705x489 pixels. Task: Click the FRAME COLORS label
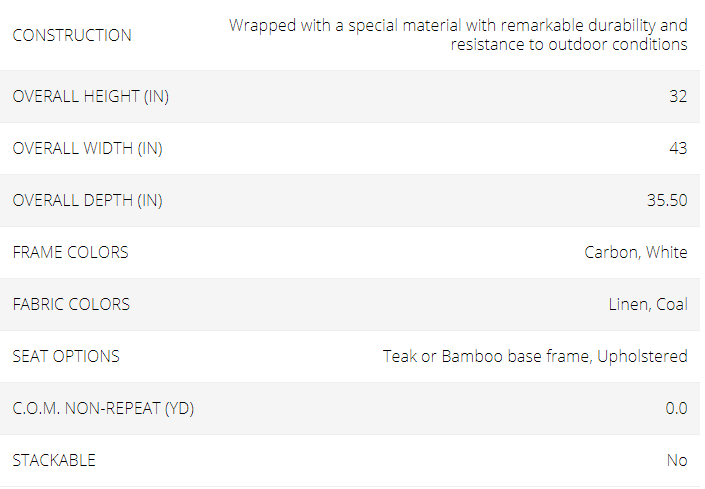[71, 252]
